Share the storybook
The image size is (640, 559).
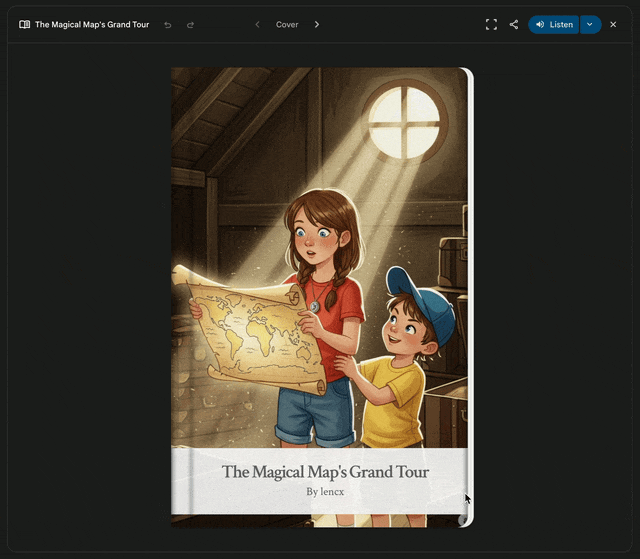click(514, 24)
